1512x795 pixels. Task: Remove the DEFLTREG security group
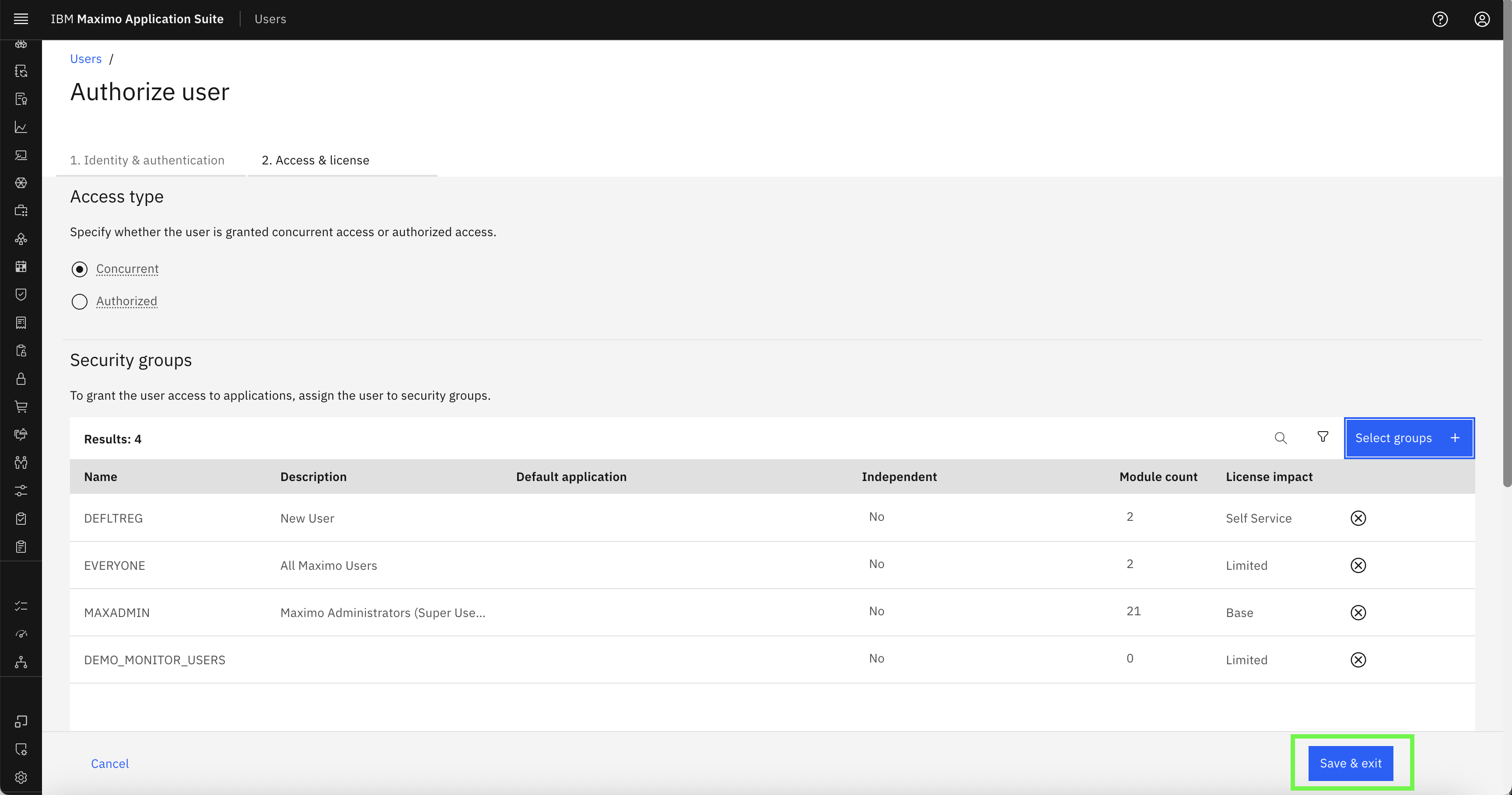pyautogui.click(x=1358, y=518)
